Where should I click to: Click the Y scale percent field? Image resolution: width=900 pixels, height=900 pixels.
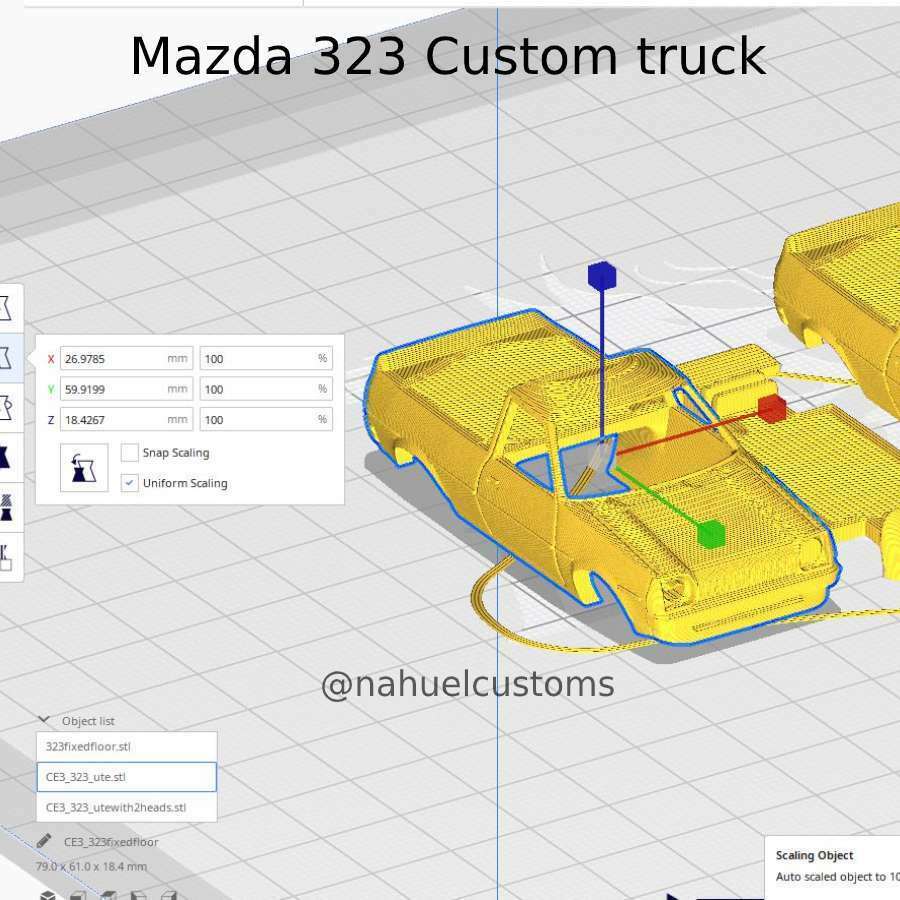[266, 389]
